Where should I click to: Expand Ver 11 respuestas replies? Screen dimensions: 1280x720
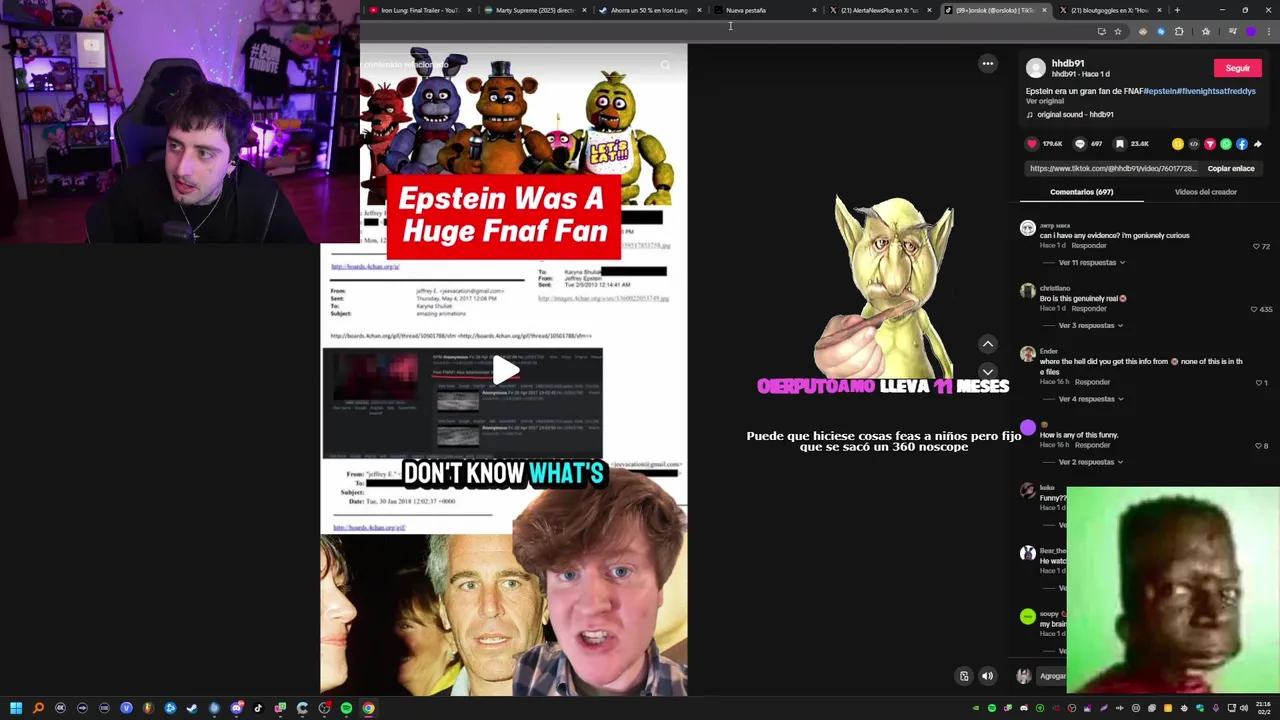(x=1091, y=263)
